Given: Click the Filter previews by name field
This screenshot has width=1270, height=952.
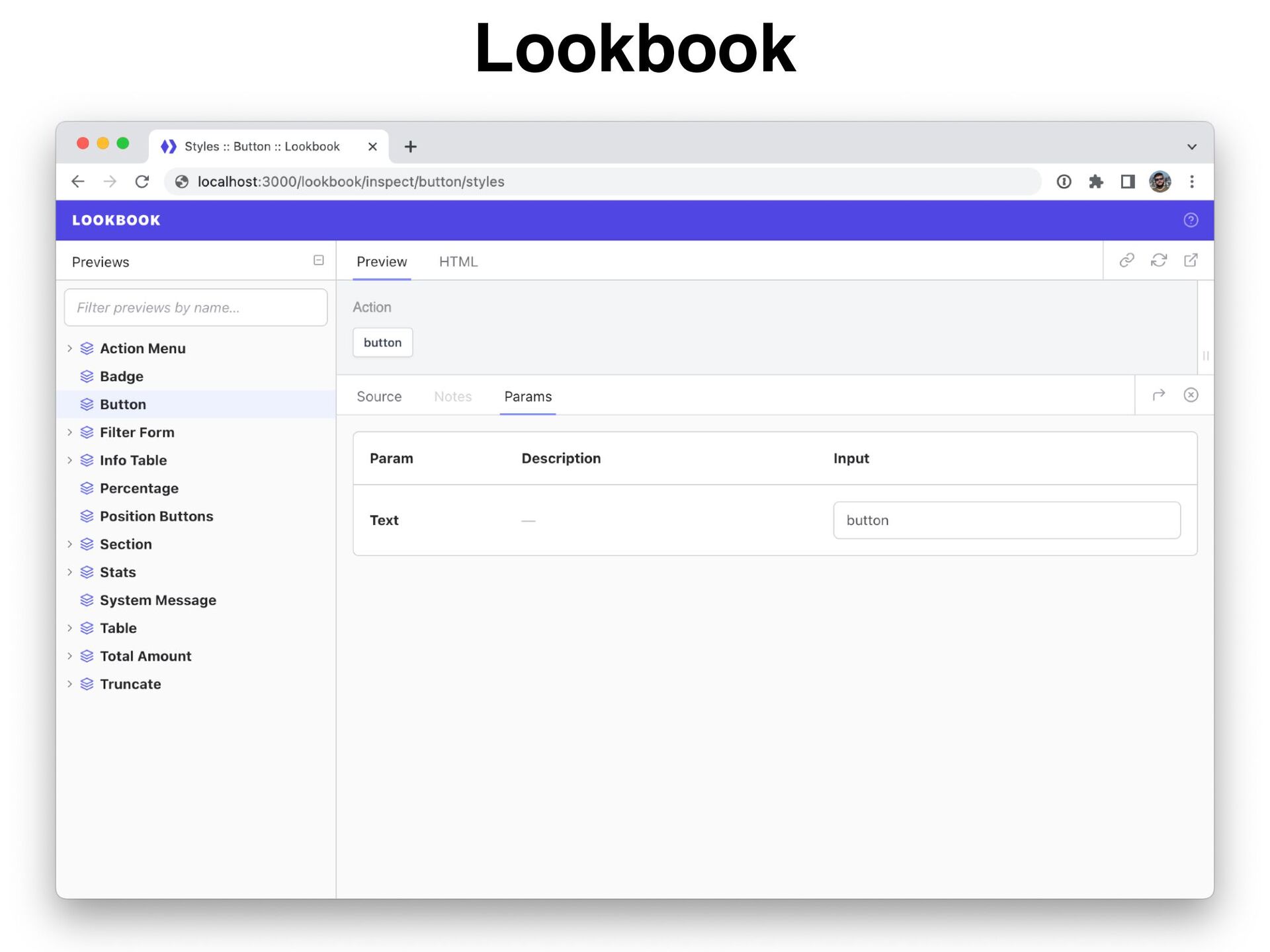Looking at the screenshot, I should pos(196,307).
